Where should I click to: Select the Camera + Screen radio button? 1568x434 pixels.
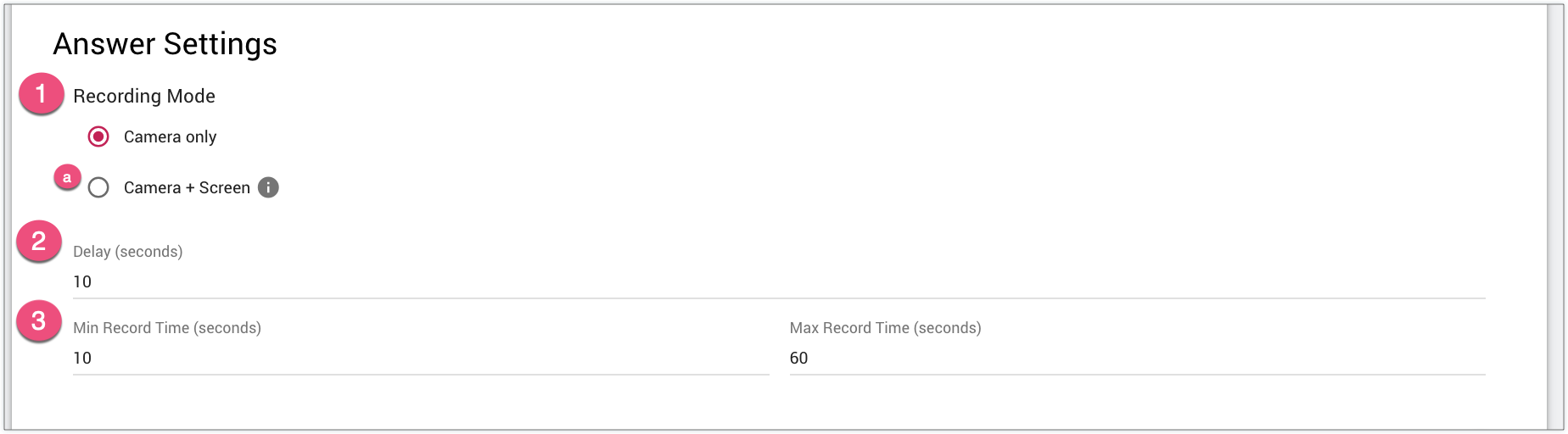98,187
